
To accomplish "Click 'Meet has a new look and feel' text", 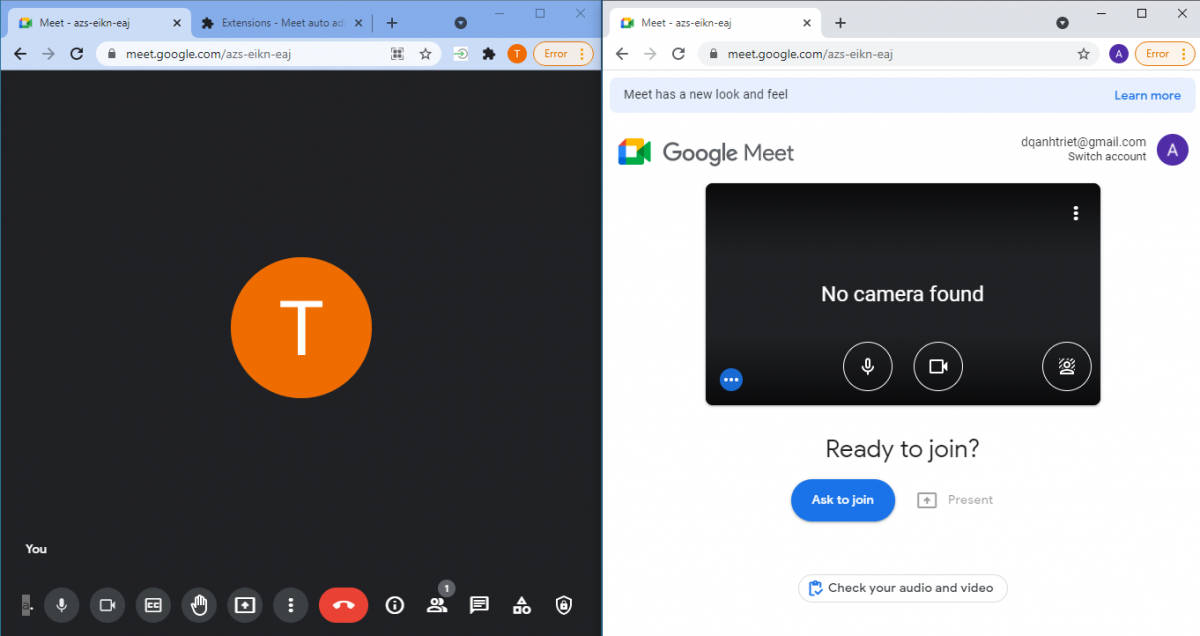I will [706, 95].
